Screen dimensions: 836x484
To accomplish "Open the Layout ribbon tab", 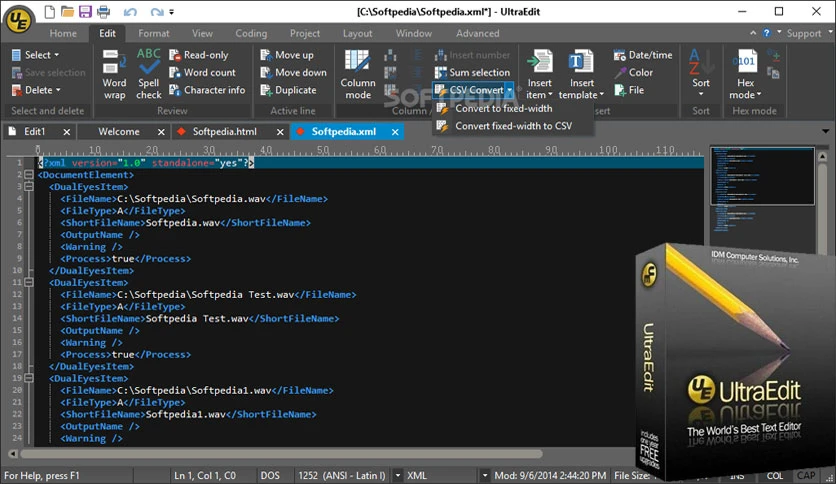I will 357,33.
